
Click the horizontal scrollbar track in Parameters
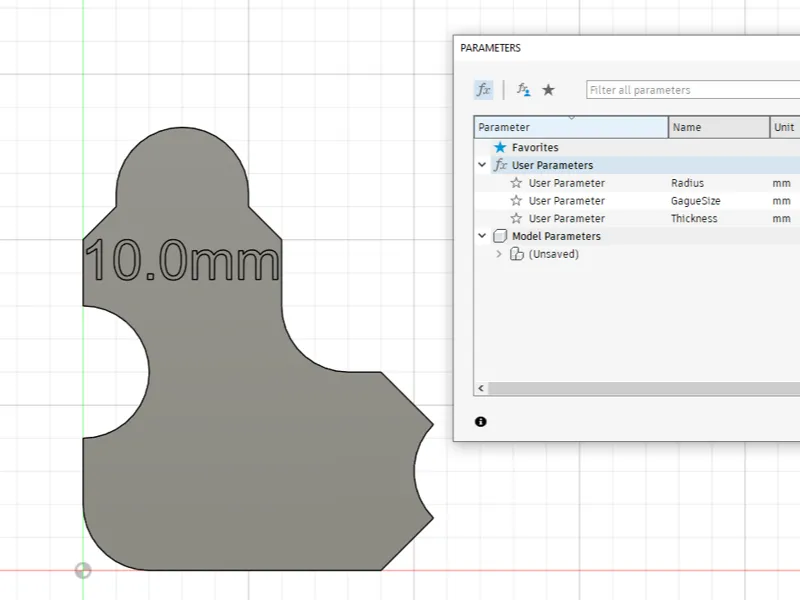(x=644, y=388)
